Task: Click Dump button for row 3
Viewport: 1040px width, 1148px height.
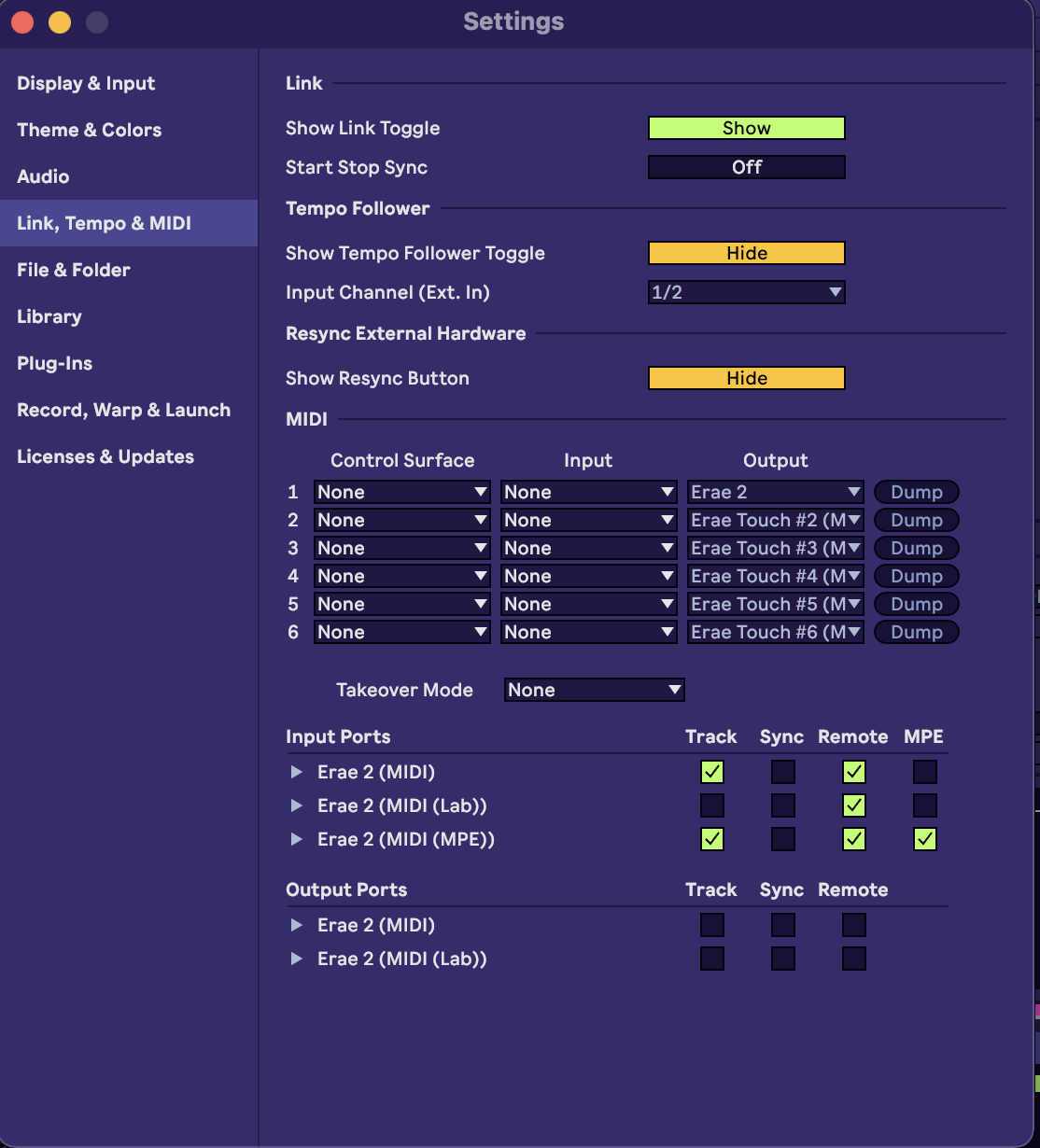Action: [x=917, y=548]
